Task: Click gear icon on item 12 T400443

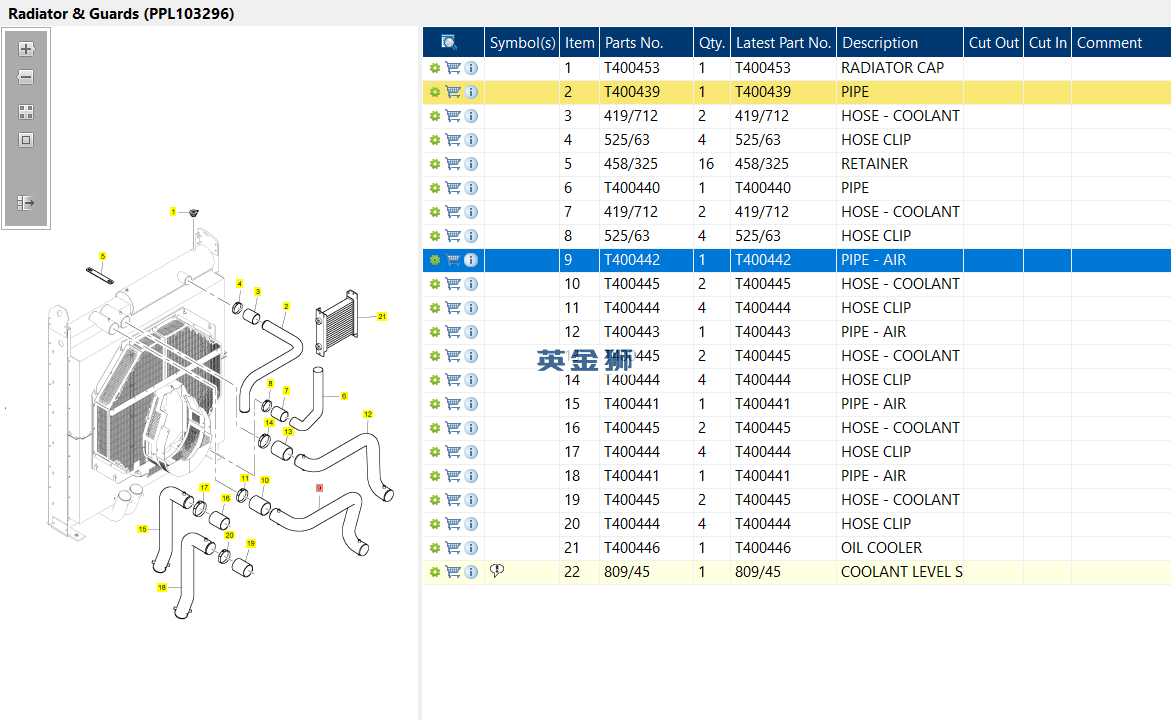Action: coord(435,332)
